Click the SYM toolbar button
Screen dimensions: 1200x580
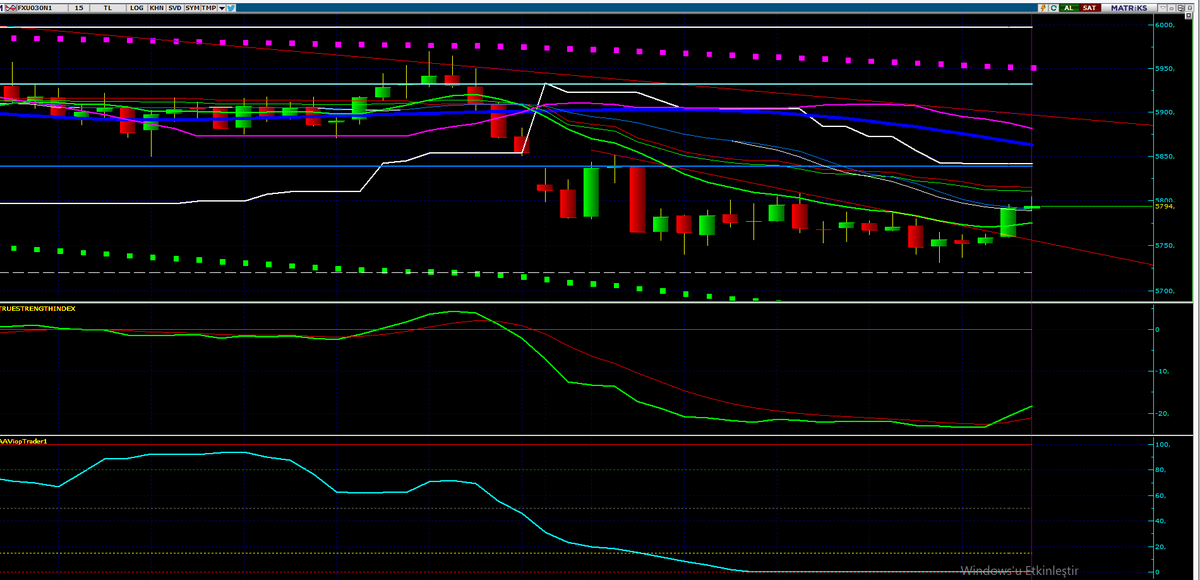(x=192, y=8)
